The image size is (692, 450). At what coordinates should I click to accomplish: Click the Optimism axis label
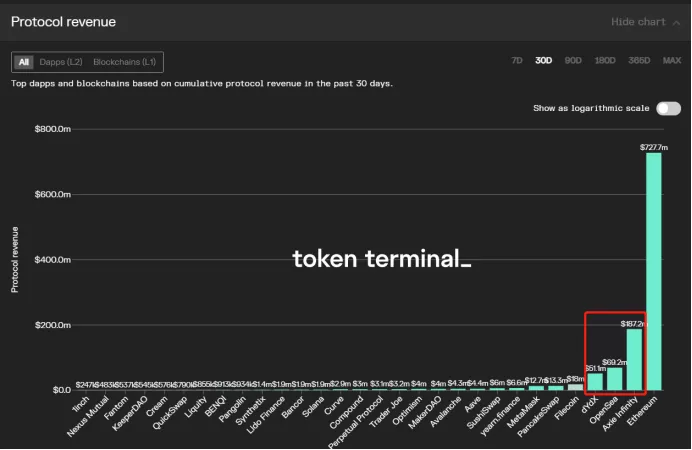click(x=407, y=411)
